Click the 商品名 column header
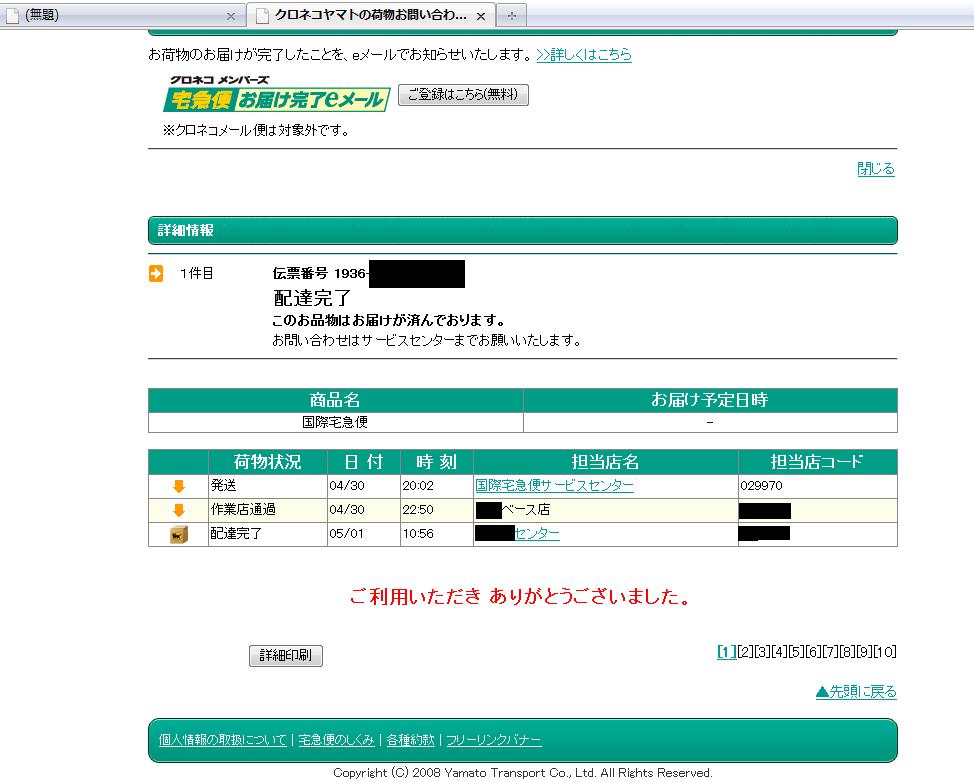 (335, 400)
